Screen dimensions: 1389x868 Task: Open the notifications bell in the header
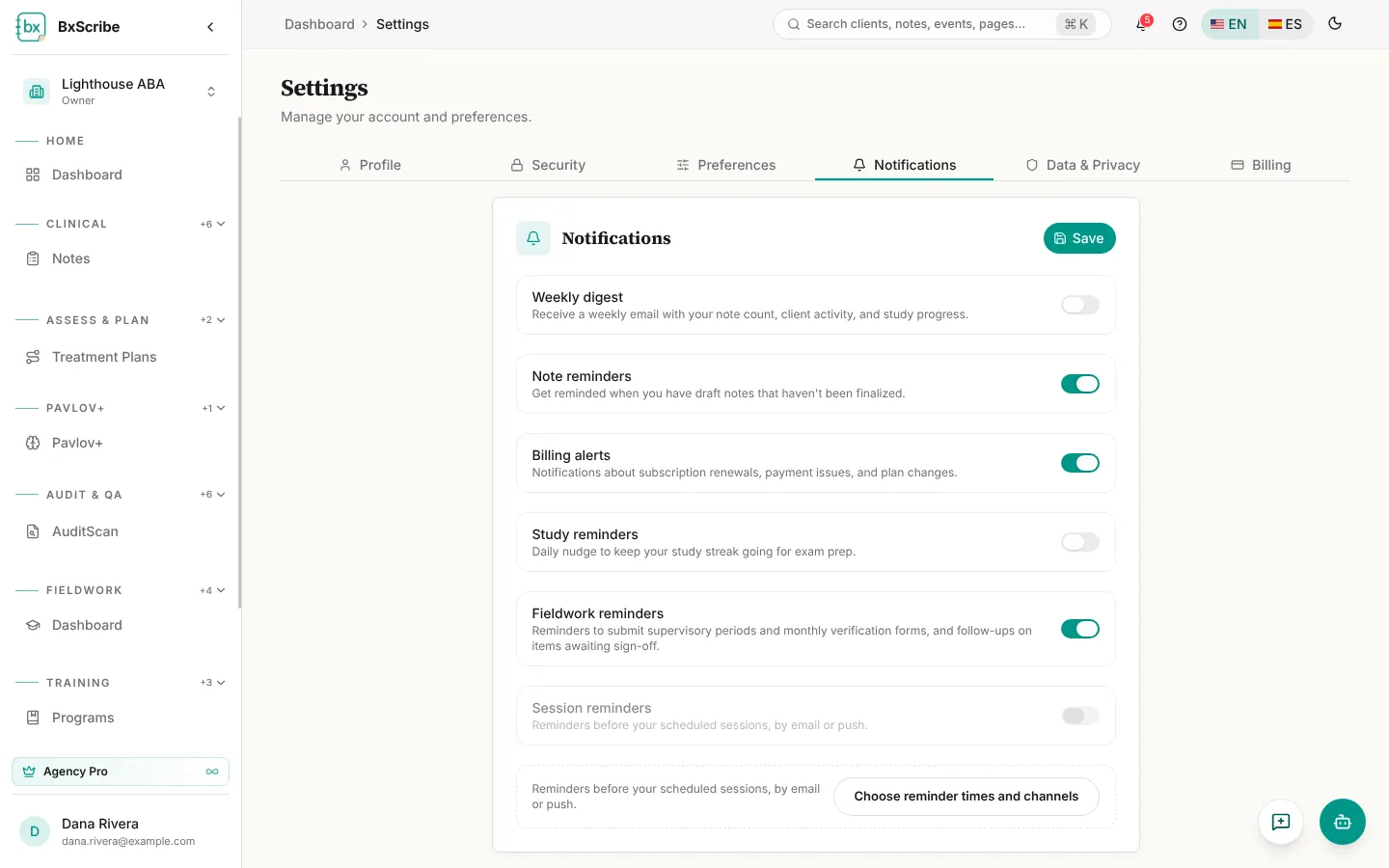tap(1142, 24)
